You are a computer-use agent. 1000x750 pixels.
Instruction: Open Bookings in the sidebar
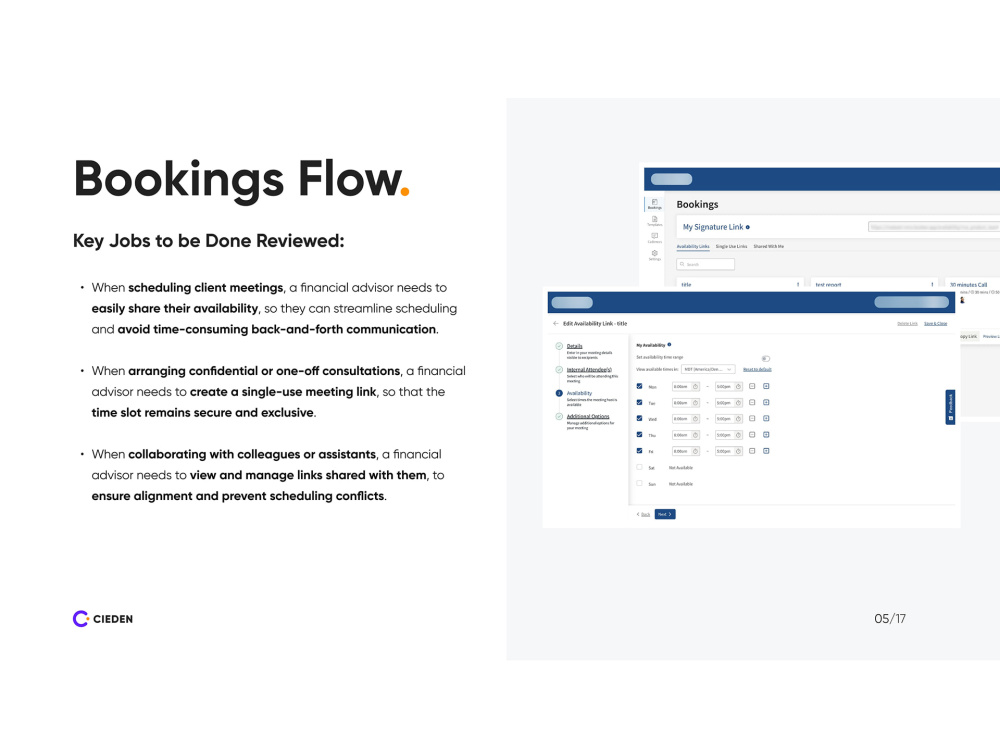(x=654, y=203)
